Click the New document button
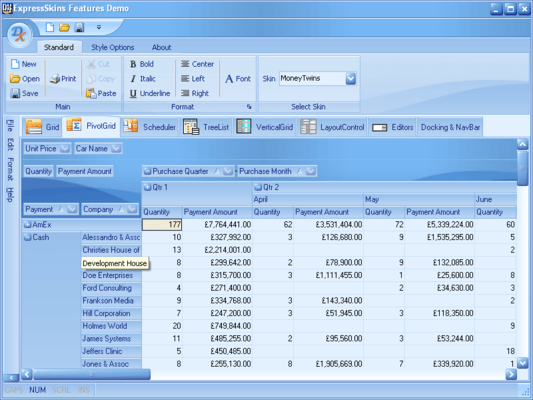Viewport: 533px width, 400px height. coord(23,64)
